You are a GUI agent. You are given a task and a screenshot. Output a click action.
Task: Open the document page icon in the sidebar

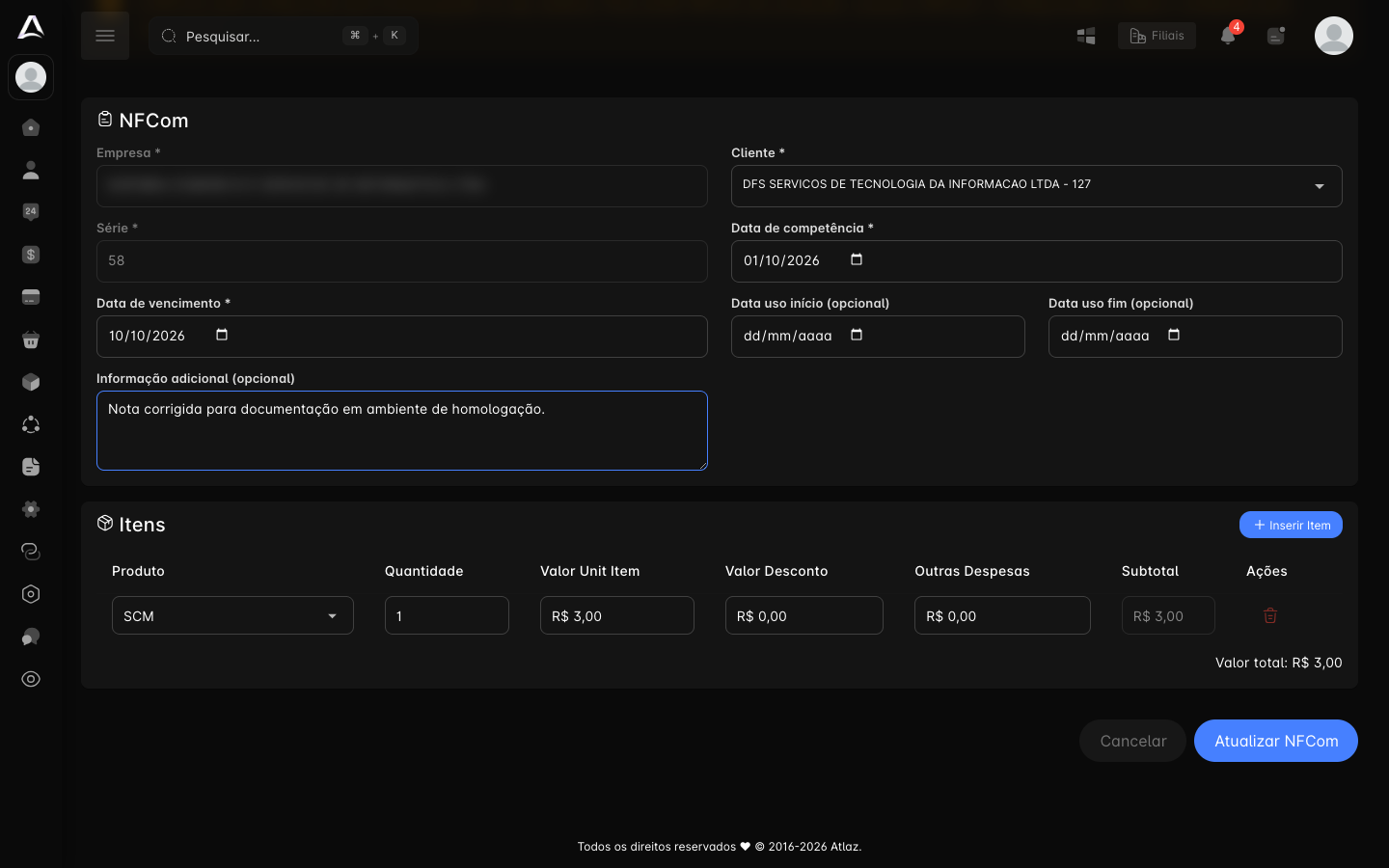coord(31,467)
